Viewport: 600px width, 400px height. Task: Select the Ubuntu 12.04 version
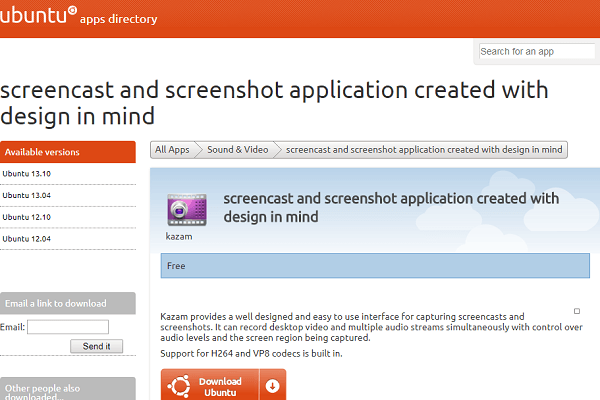tap(26, 239)
